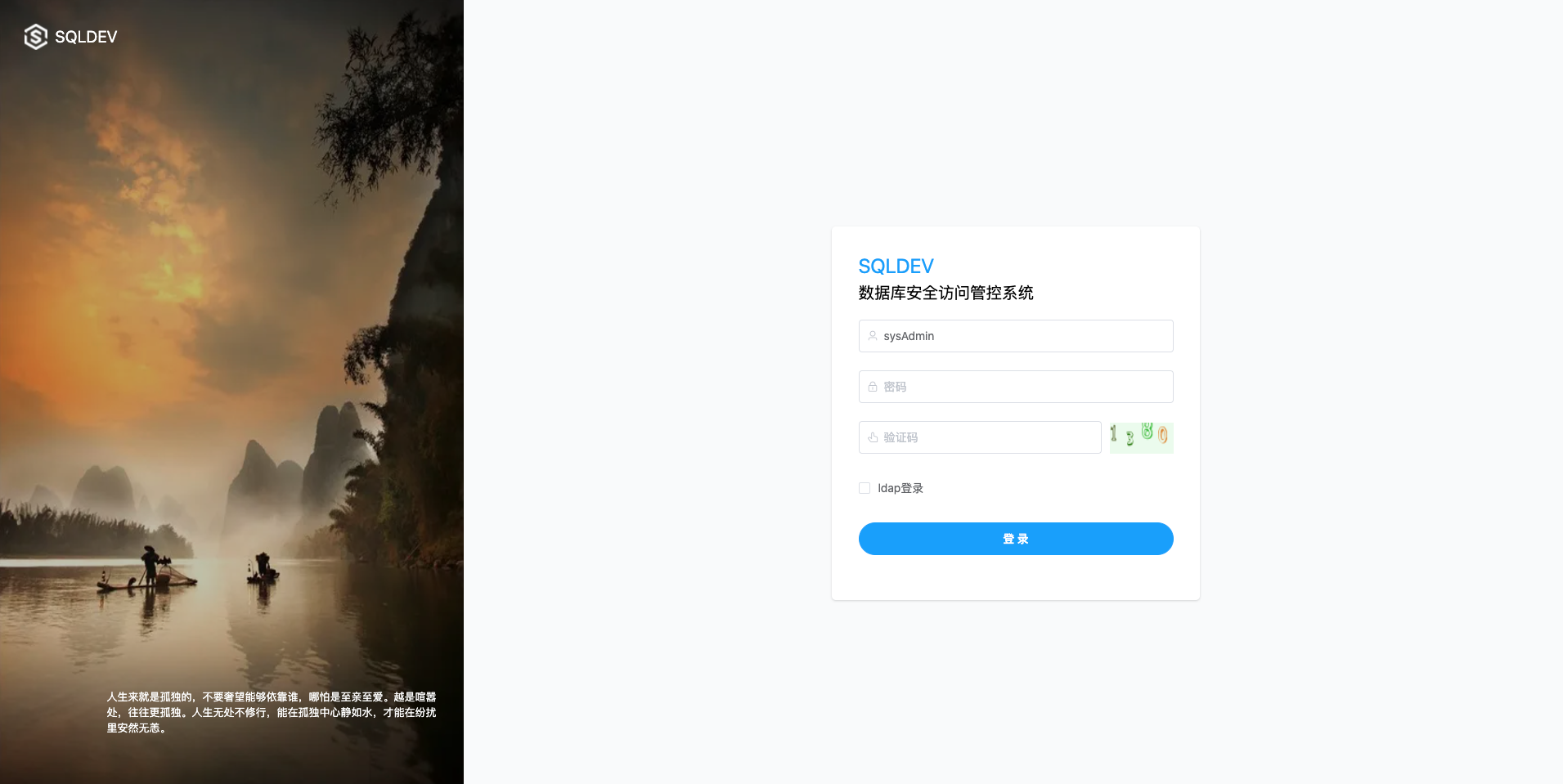Enable the ldap登录 checkbox

(865, 488)
